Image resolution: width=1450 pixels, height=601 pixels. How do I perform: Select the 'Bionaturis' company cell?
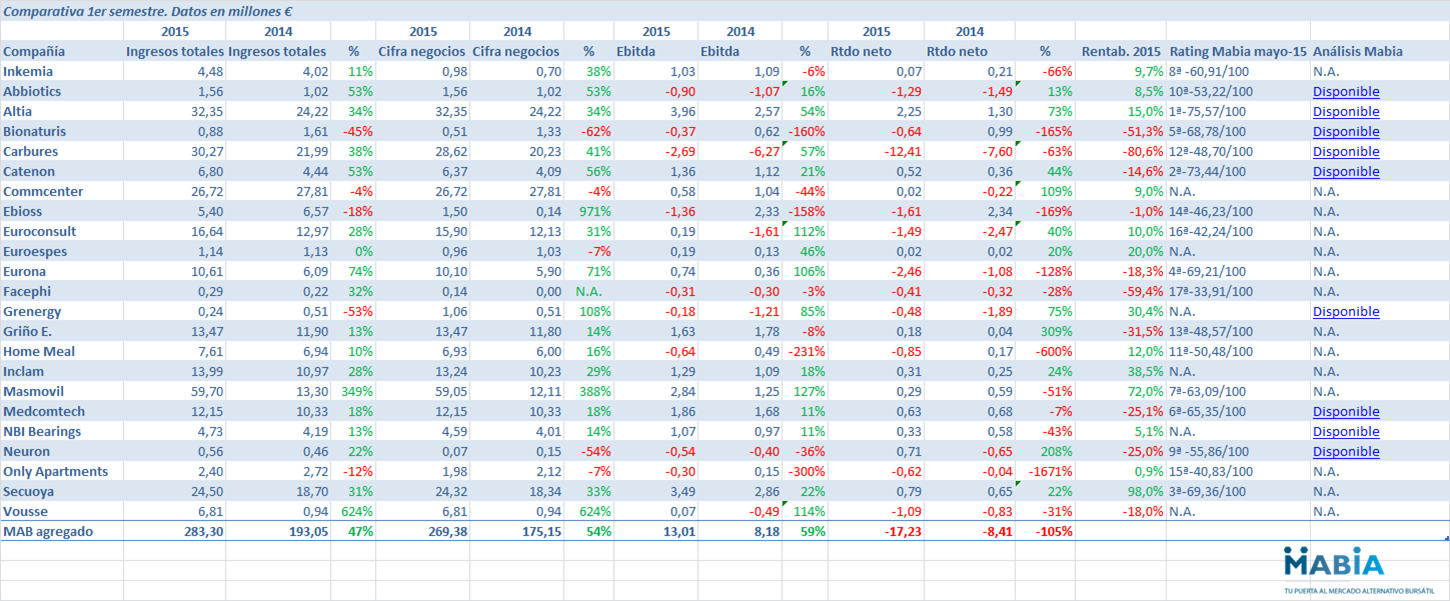click(x=35, y=131)
